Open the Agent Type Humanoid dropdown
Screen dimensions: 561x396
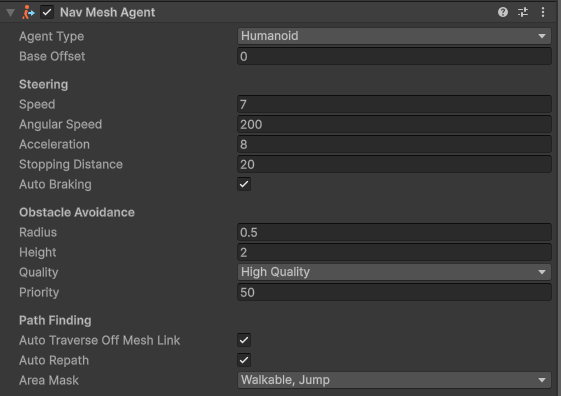click(394, 36)
